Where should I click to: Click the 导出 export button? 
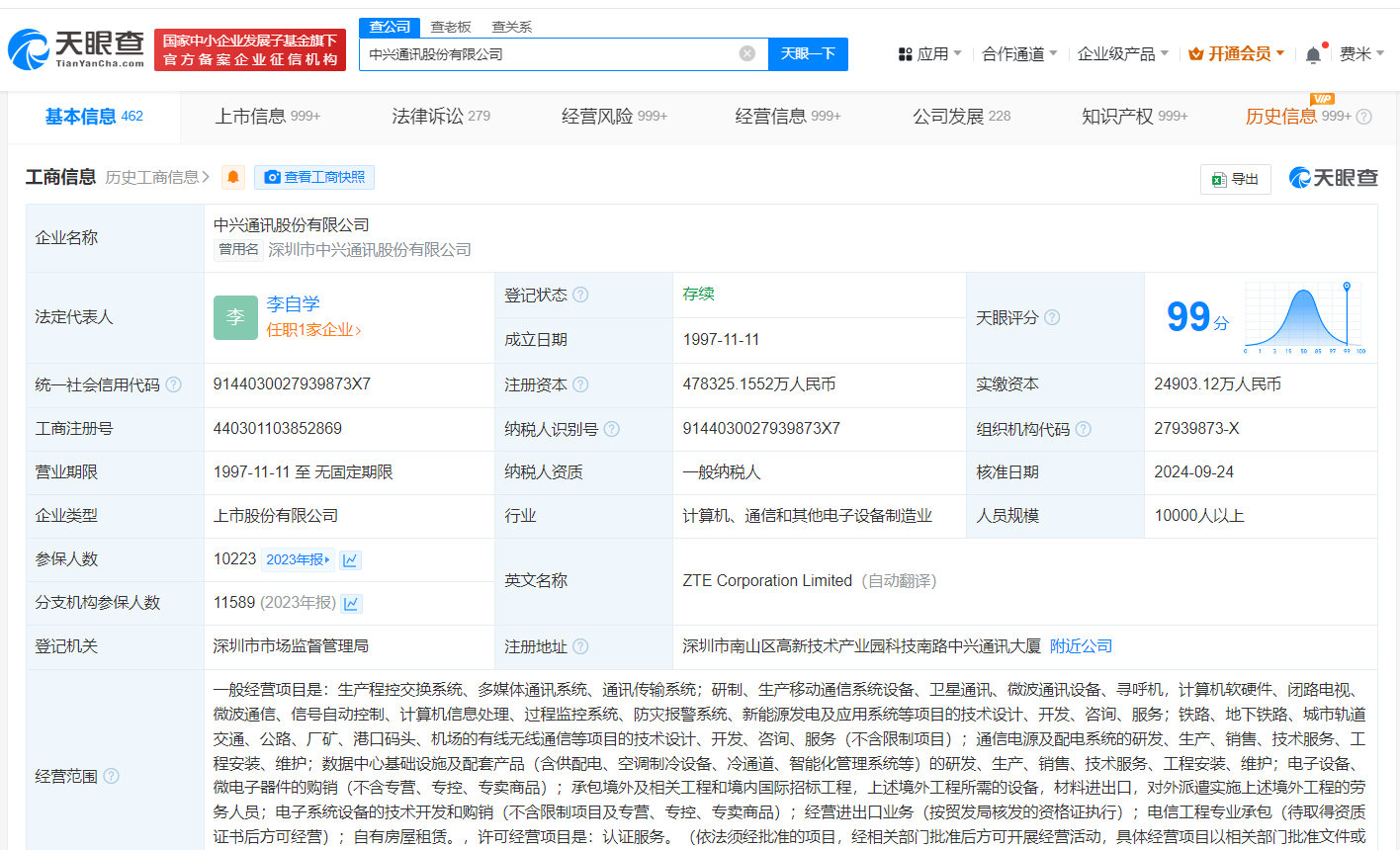pyautogui.click(x=1236, y=179)
